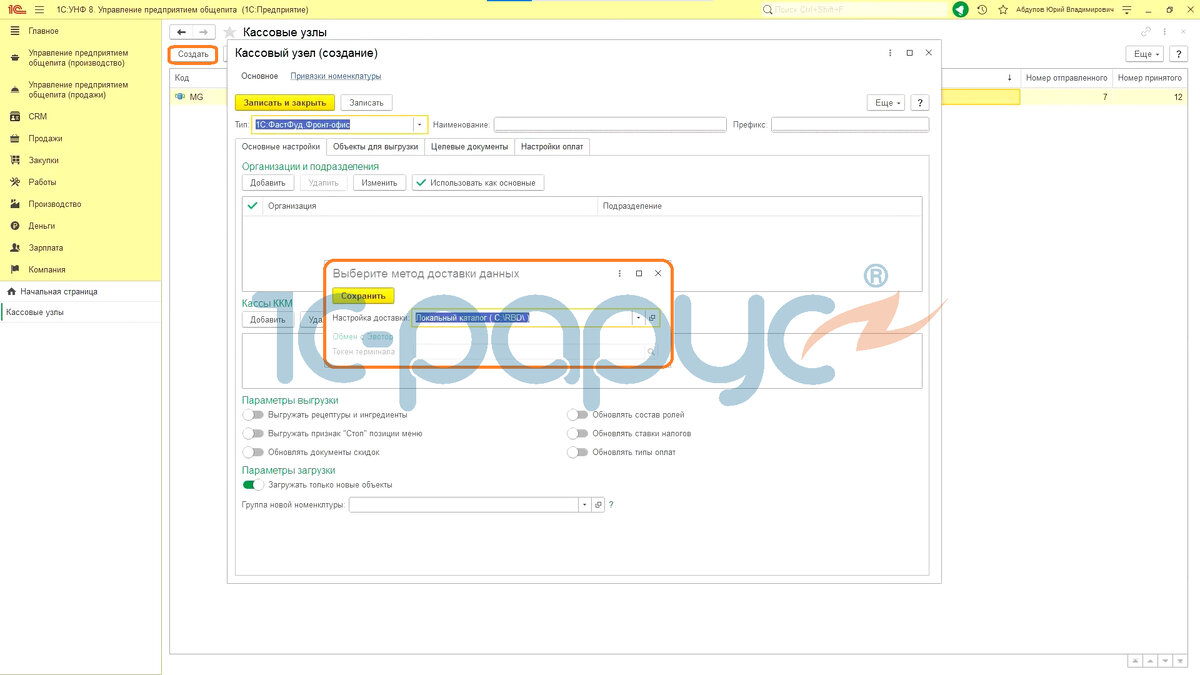Viewport: 1200px width, 675px height.
Task: Switch to Целевые документы tab
Action: click(469, 146)
